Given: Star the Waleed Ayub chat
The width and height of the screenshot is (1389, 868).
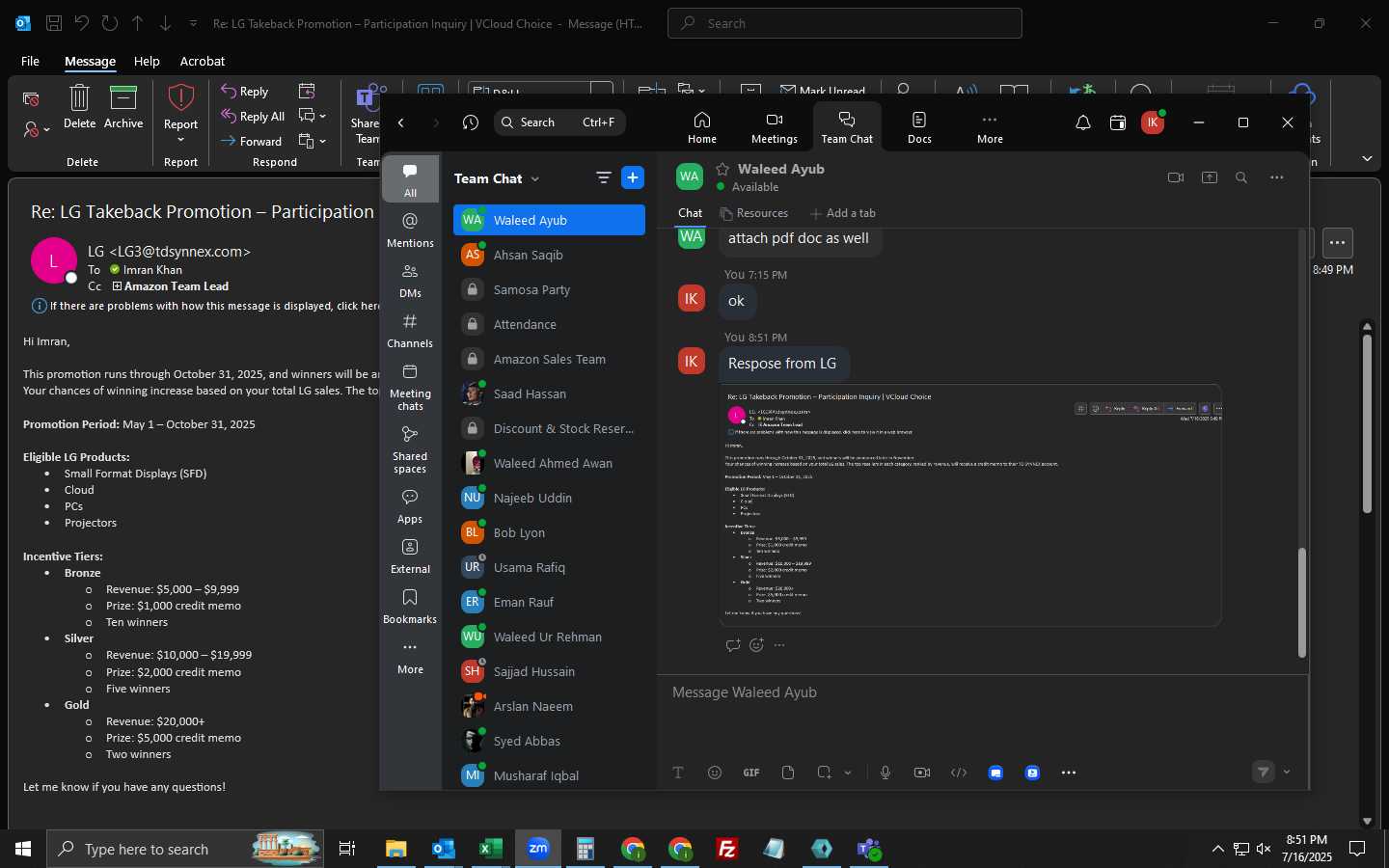Looking at the screenshot, I should (x=722, y=169).
